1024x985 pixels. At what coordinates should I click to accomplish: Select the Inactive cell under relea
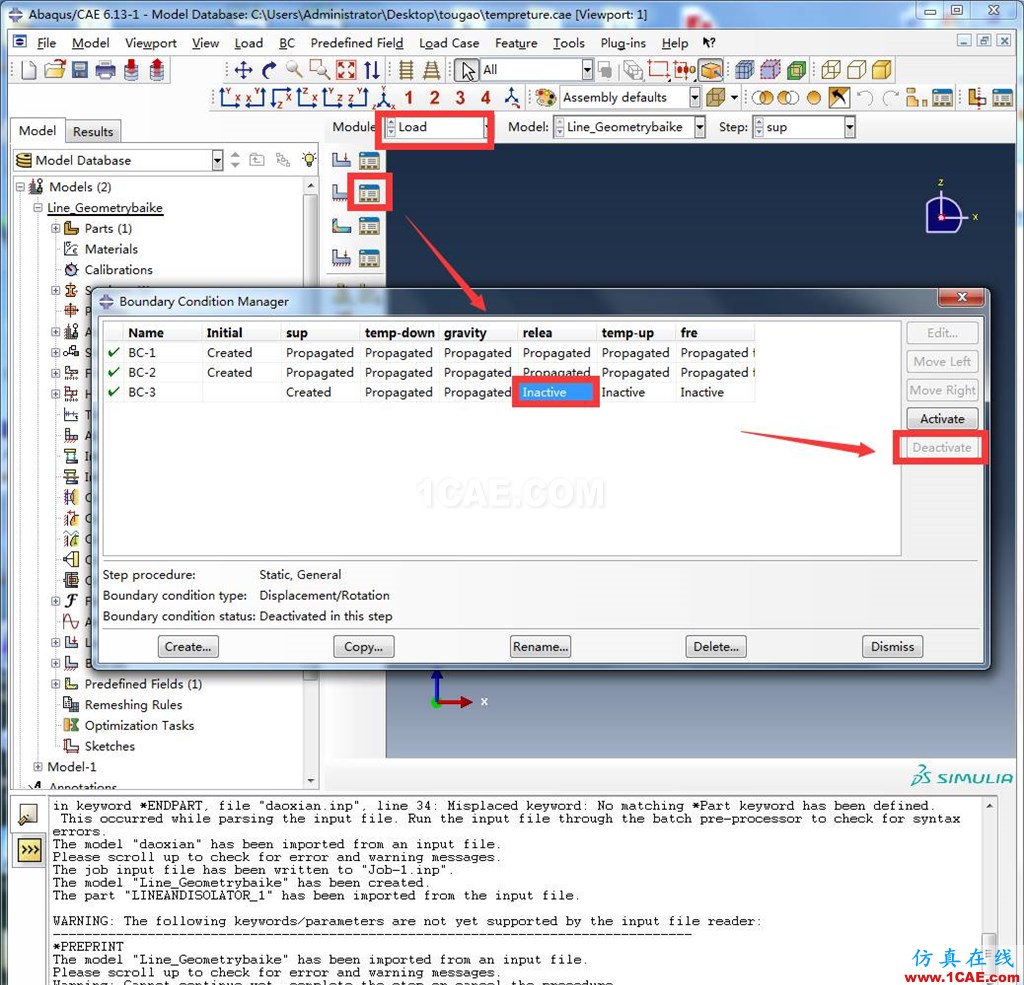click(x=556, y=393)
